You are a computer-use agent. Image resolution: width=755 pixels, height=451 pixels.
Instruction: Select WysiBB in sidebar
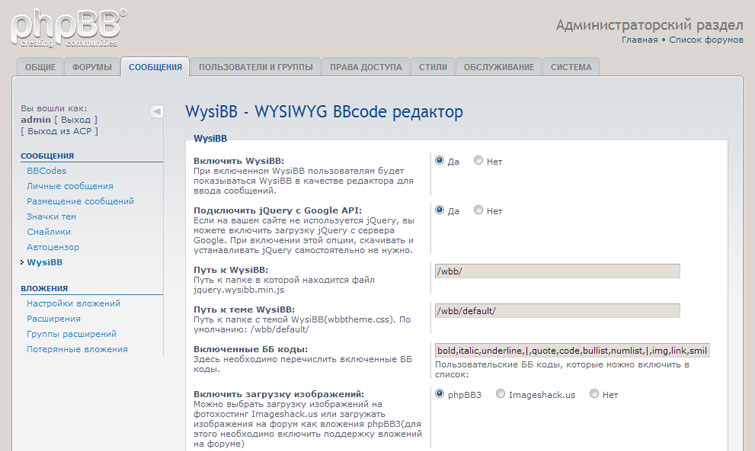click(x=44, y=262)
